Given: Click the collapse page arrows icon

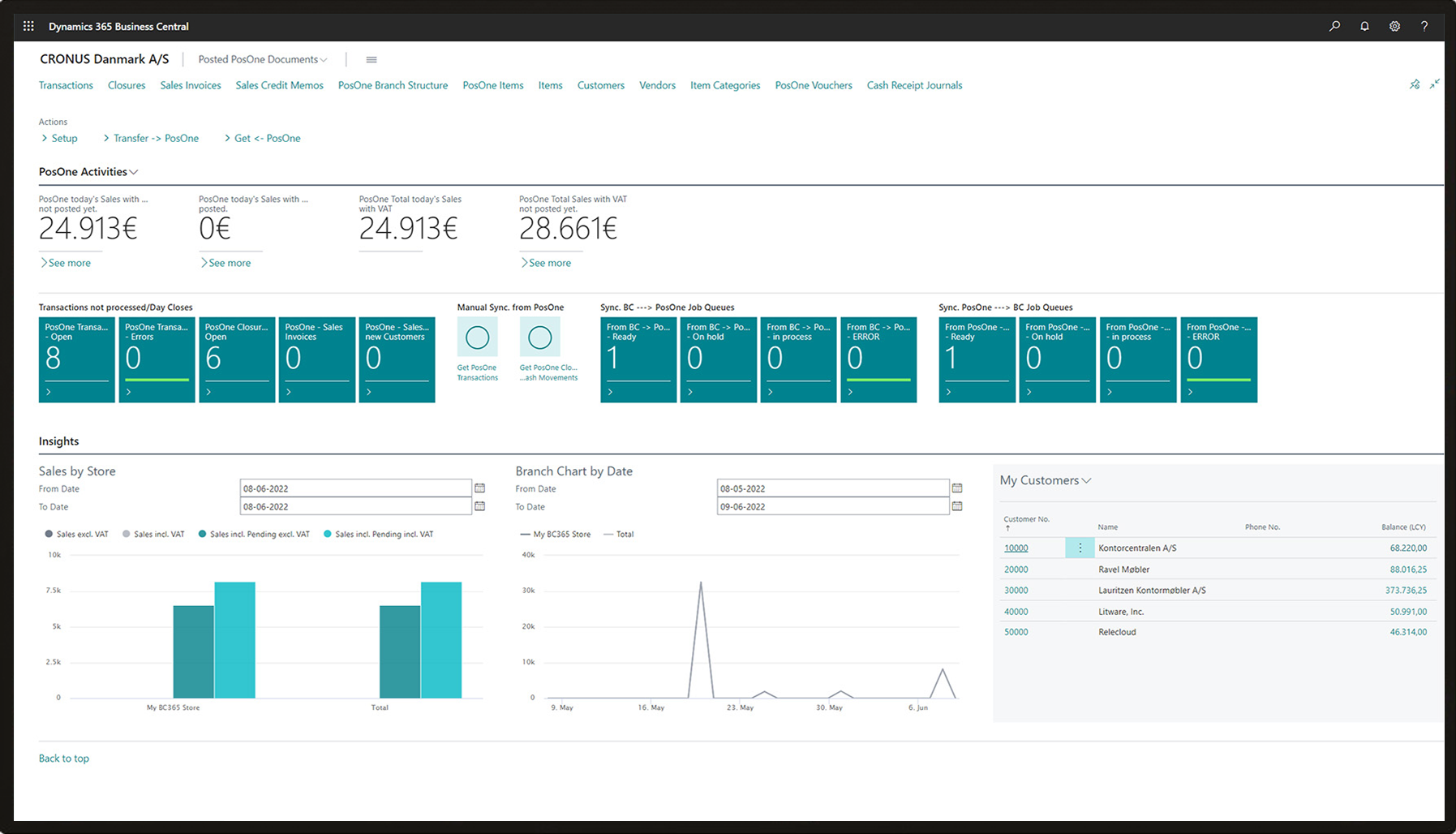Looking at the screenshot, I should 1435,84.
